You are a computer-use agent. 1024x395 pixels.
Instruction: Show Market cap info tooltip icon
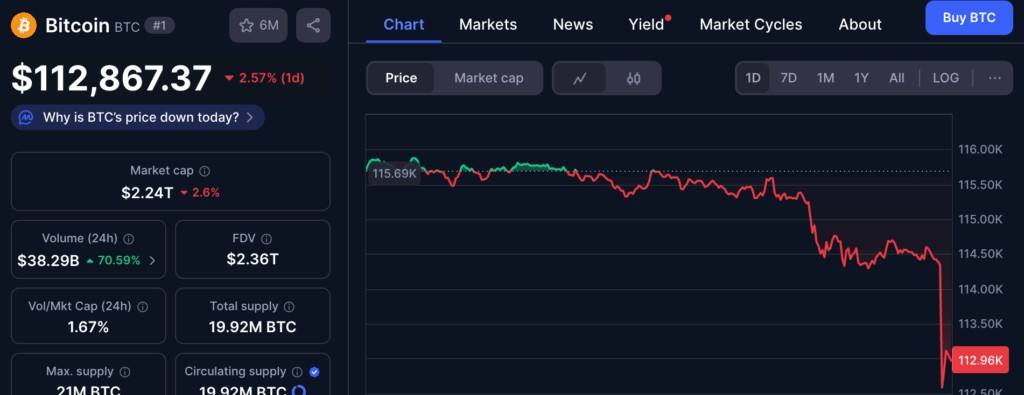coord(204,171)
